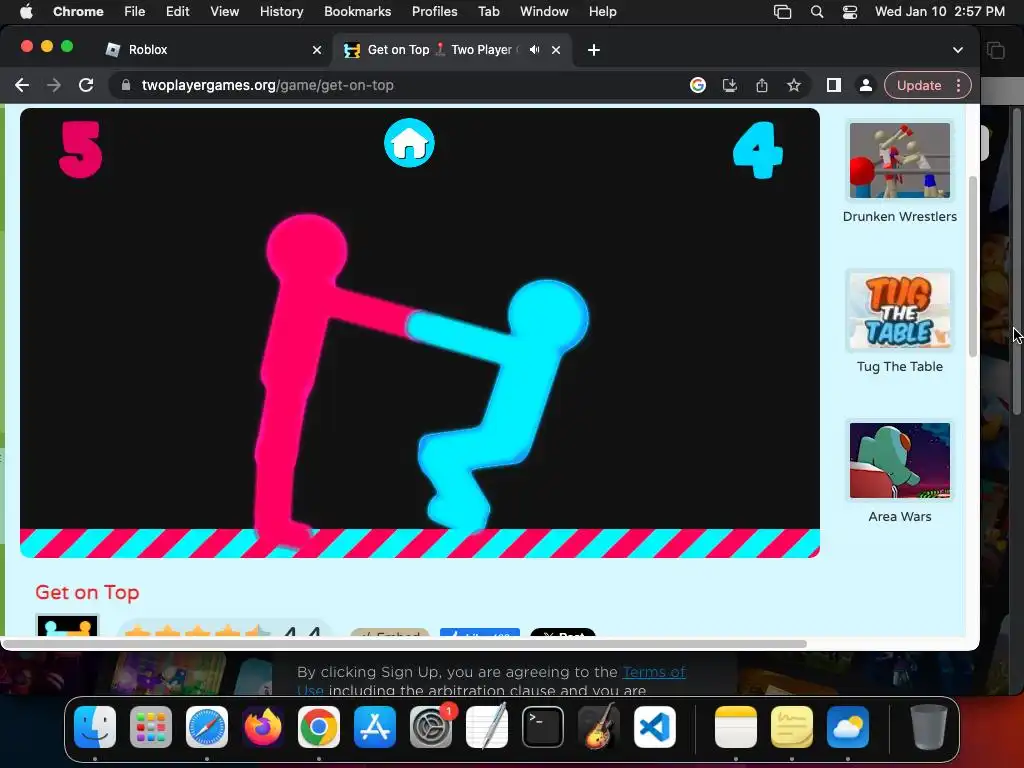The width and height of the screenshot is (1024, 768).
Task: Open the Chrome profile icon
Action: pos(865,86)
